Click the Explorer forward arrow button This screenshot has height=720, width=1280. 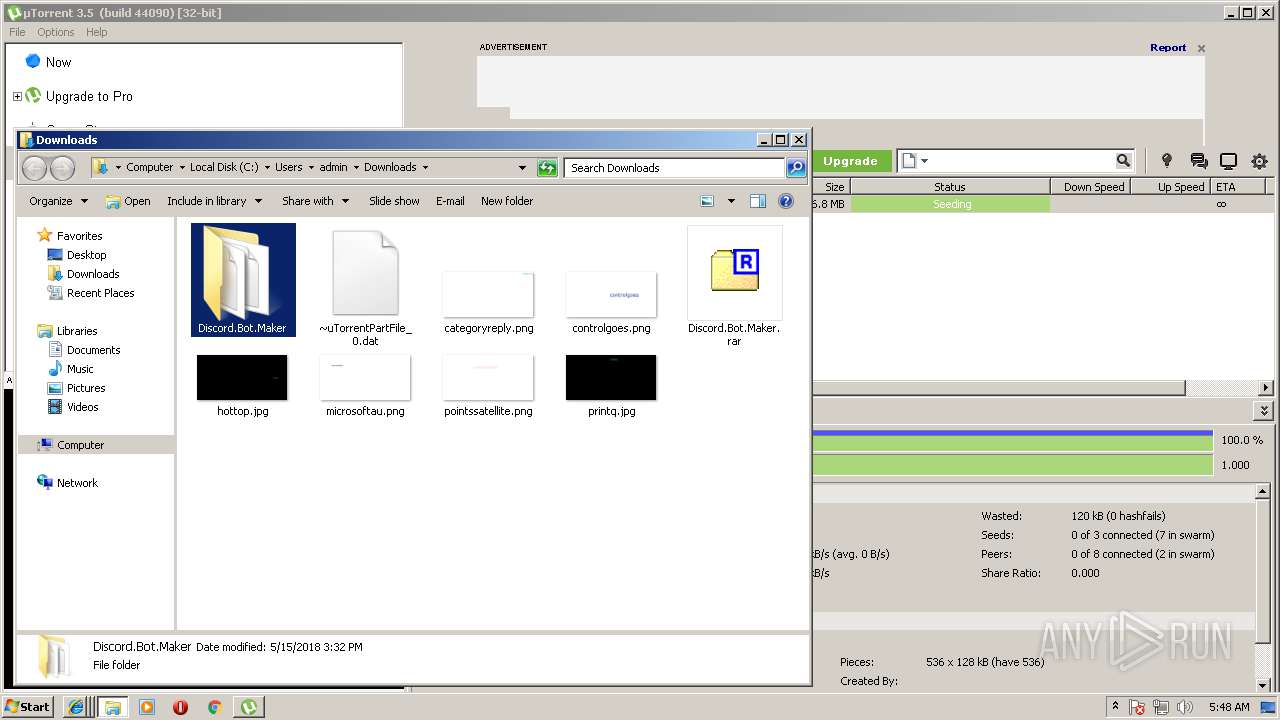(62, 168)
